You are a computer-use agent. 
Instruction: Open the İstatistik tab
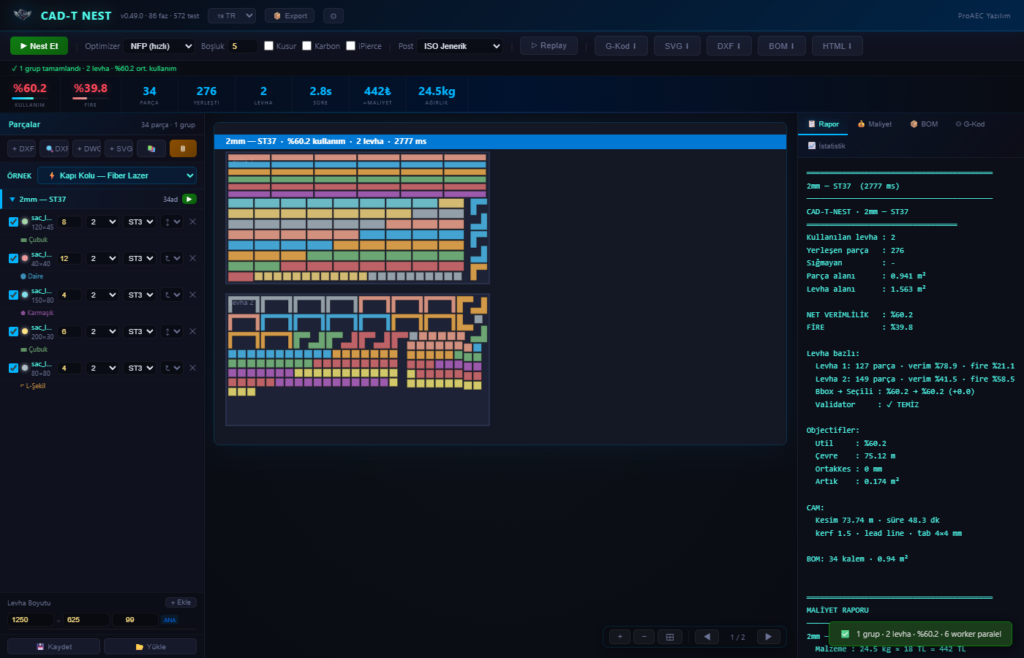[x=826, y=146]
